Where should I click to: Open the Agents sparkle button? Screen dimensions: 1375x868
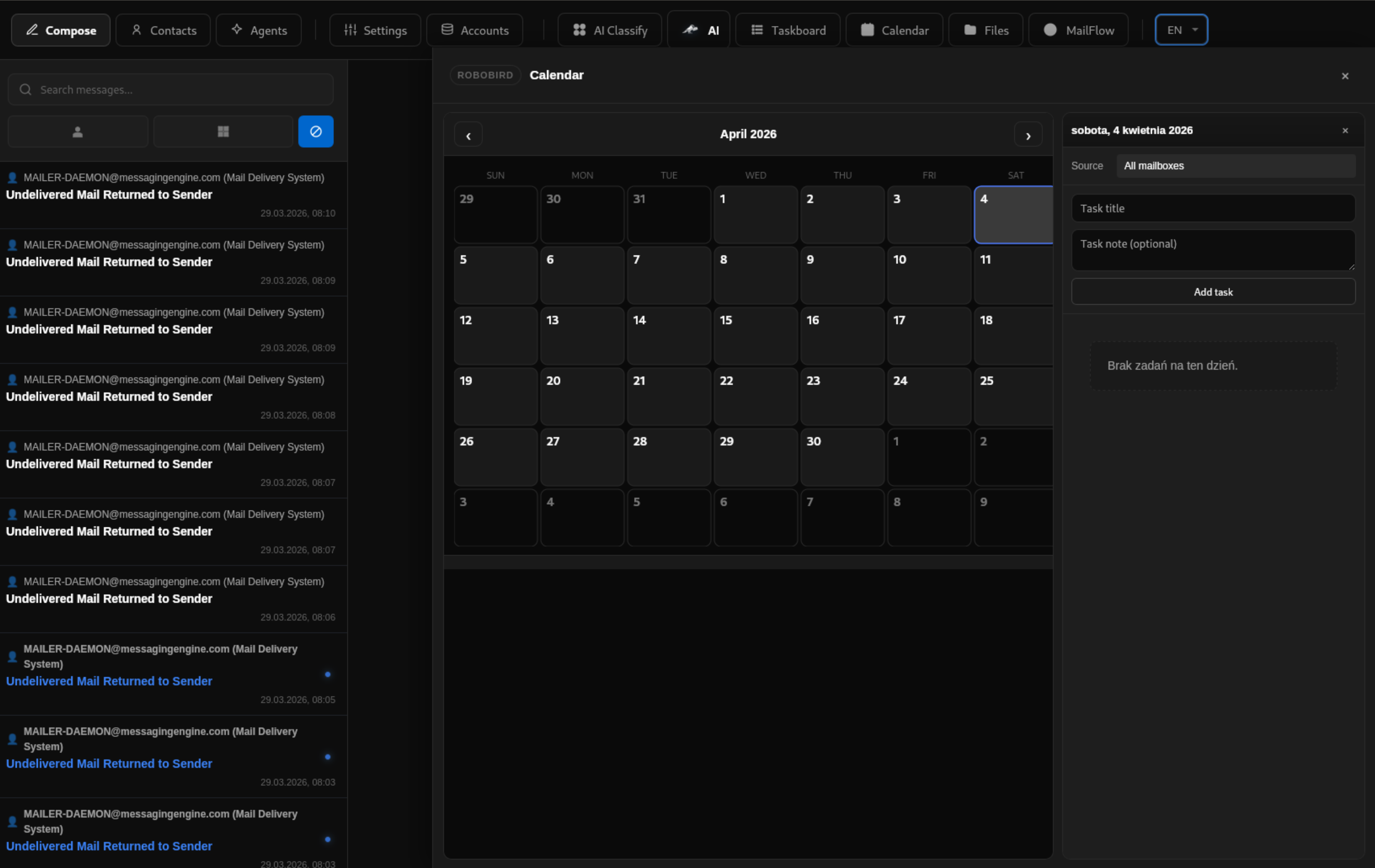259,30
